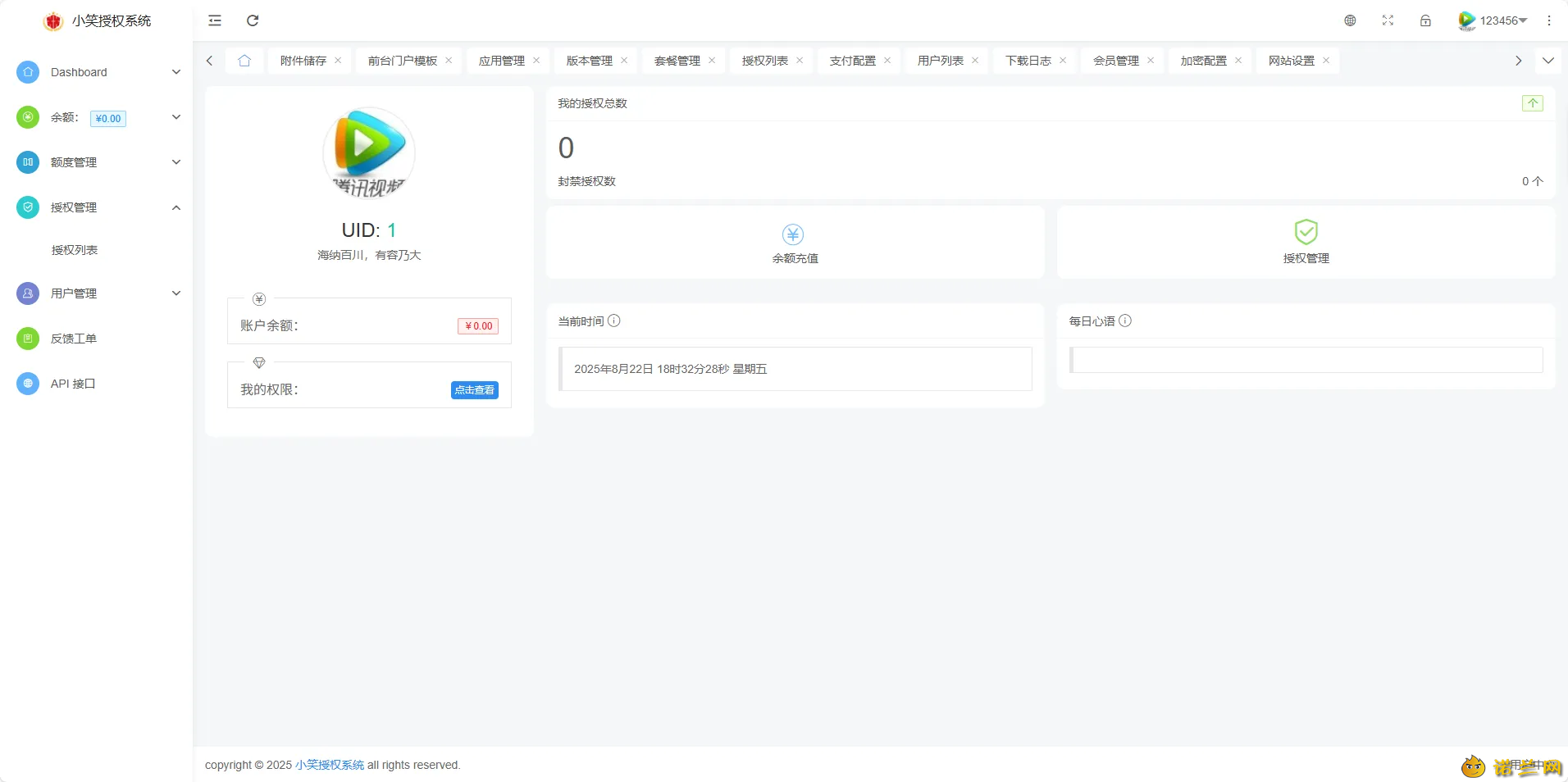This screenshot has width=1568, height=782.
Task: Switch to the 应用管理 tab
Action: click(502, 61)
